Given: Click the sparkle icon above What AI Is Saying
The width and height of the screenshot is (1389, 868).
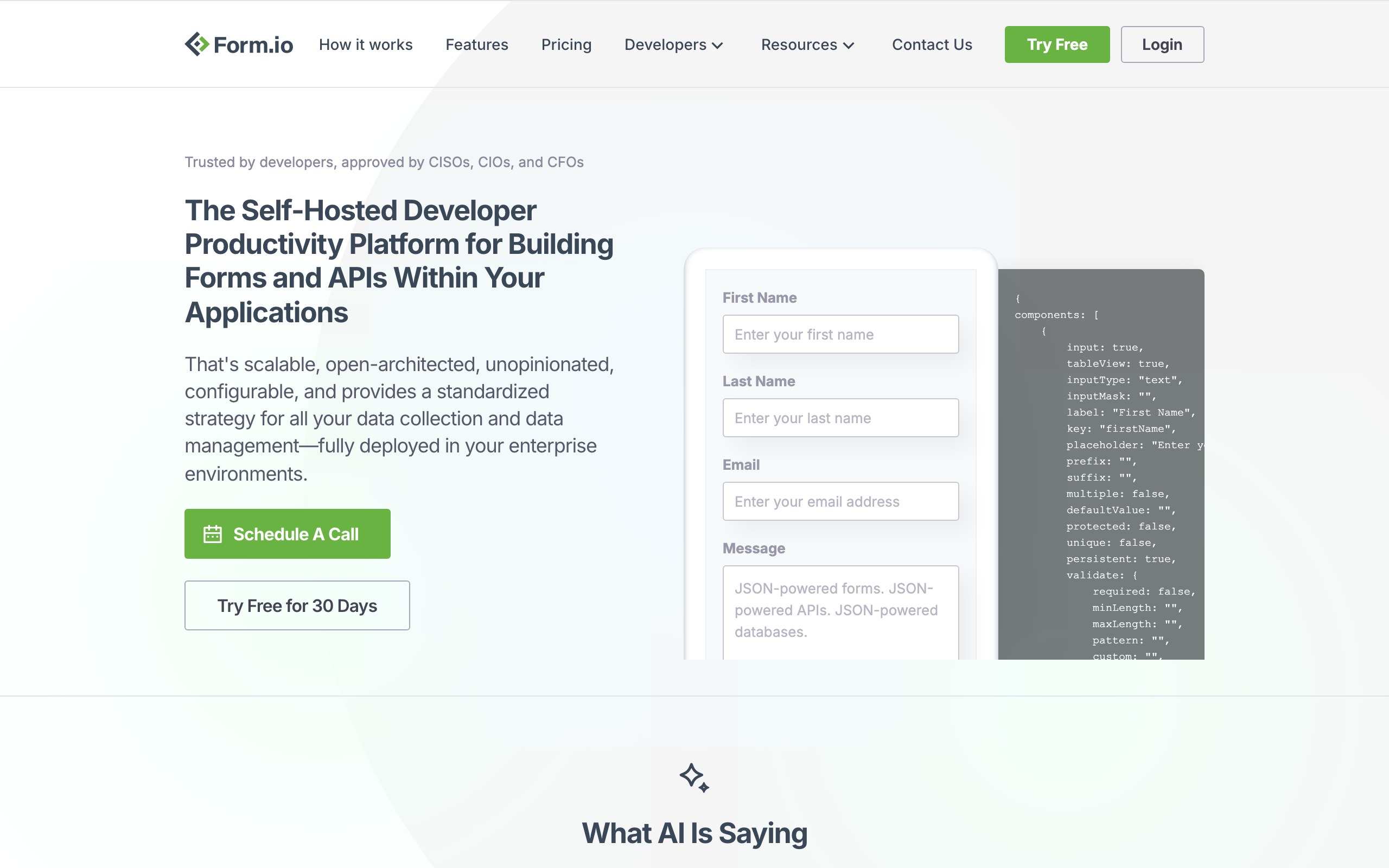Looking at the screenshot, I should [694, 777].
